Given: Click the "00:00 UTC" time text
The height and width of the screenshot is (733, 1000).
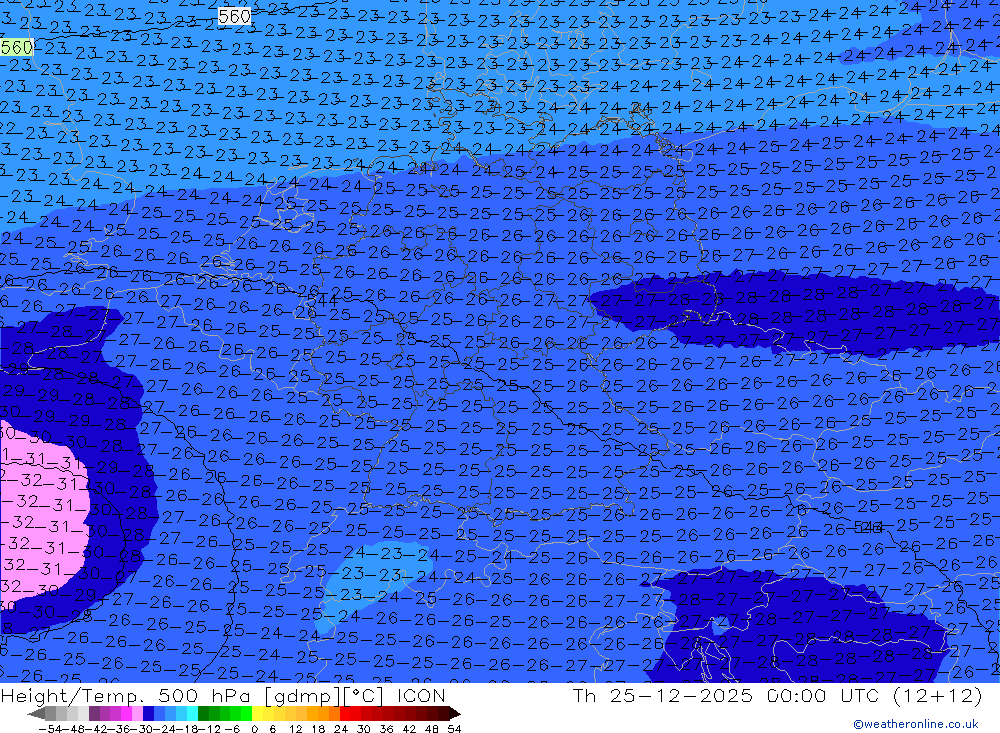Looking at the screenshot, I should pos(823,695).
